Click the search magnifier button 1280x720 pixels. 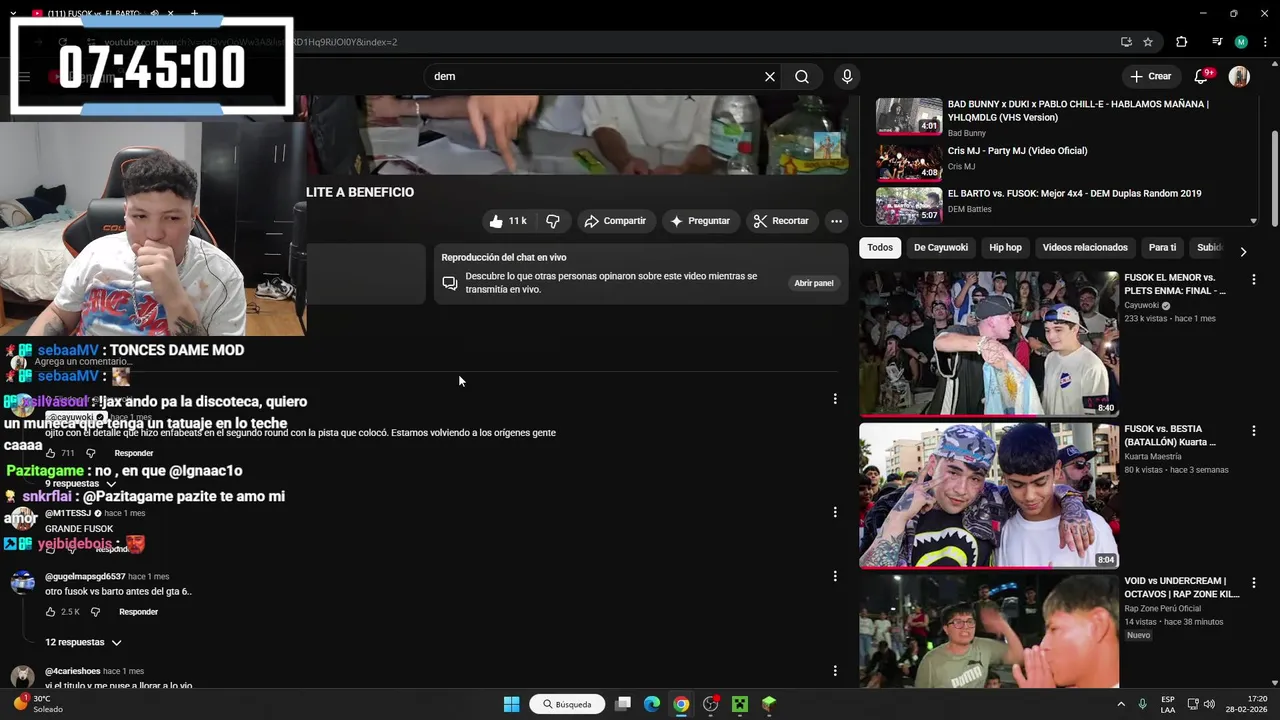(802, 76)
